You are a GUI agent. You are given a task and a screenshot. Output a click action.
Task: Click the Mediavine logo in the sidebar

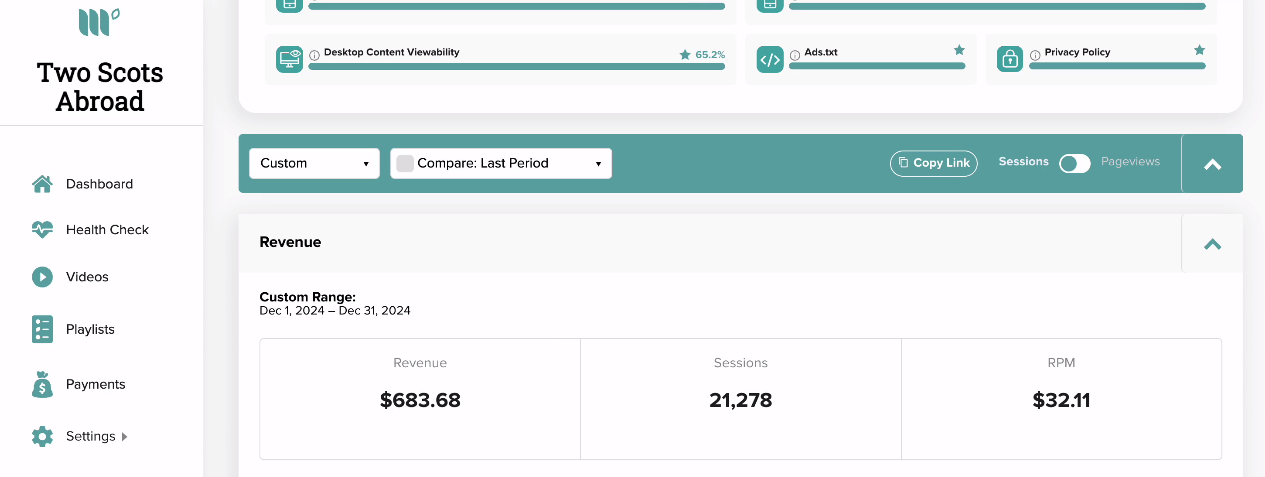[99, 21]
